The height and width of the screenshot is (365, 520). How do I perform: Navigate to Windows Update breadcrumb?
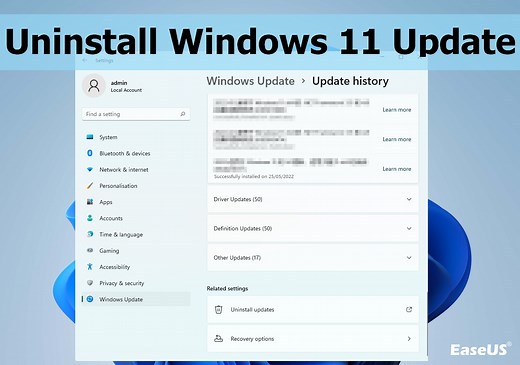tap(250, 81)
